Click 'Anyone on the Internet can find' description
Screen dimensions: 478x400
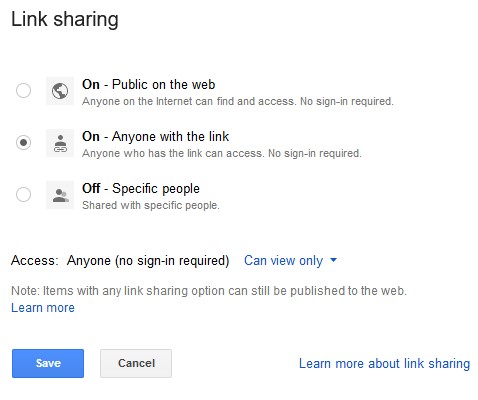click(238, 101)
